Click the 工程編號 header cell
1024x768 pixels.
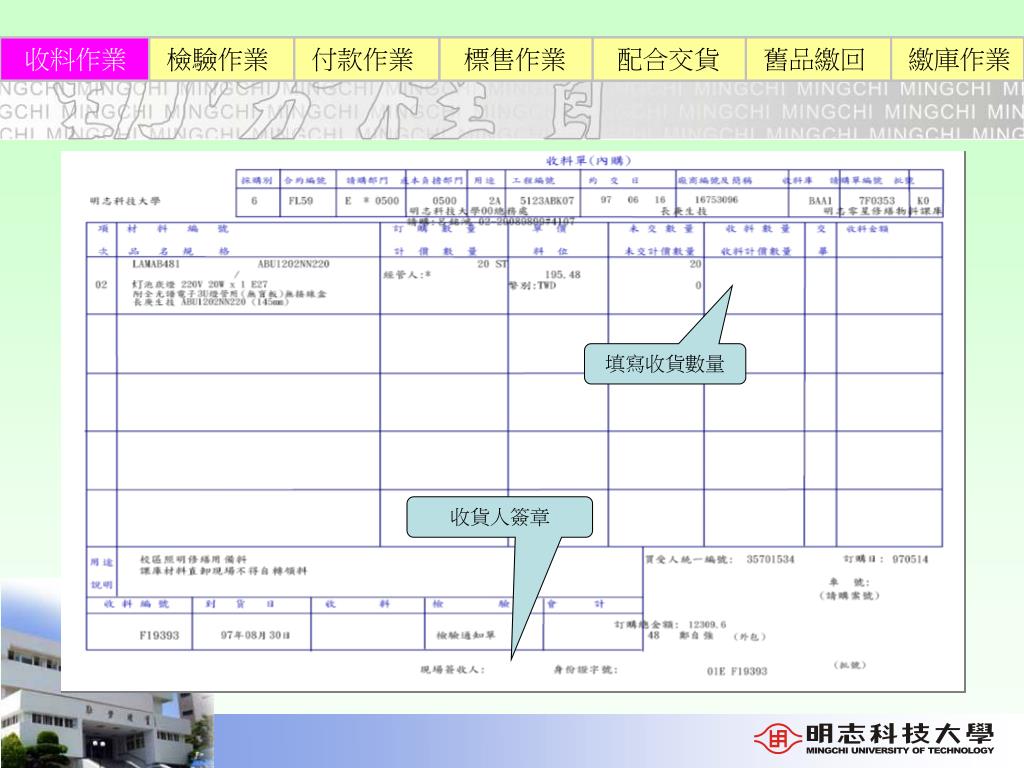533,180
